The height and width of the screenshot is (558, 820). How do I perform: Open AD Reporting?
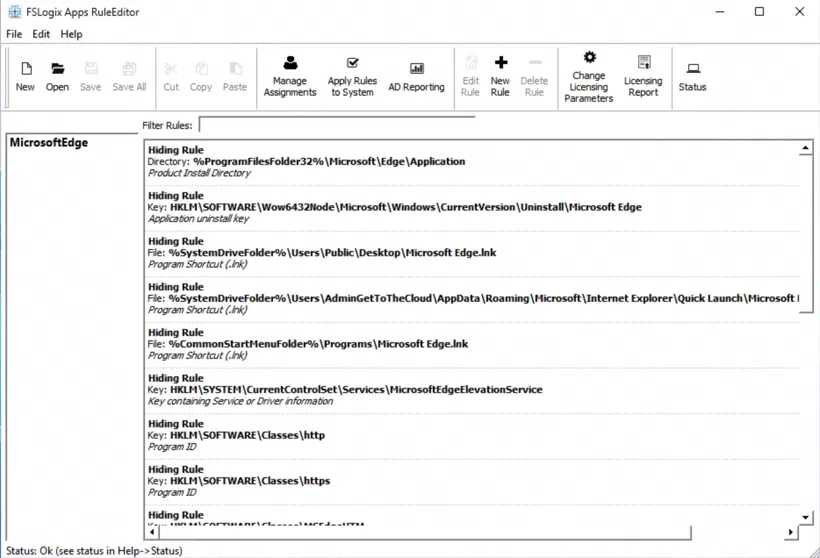tap(416, 77)
